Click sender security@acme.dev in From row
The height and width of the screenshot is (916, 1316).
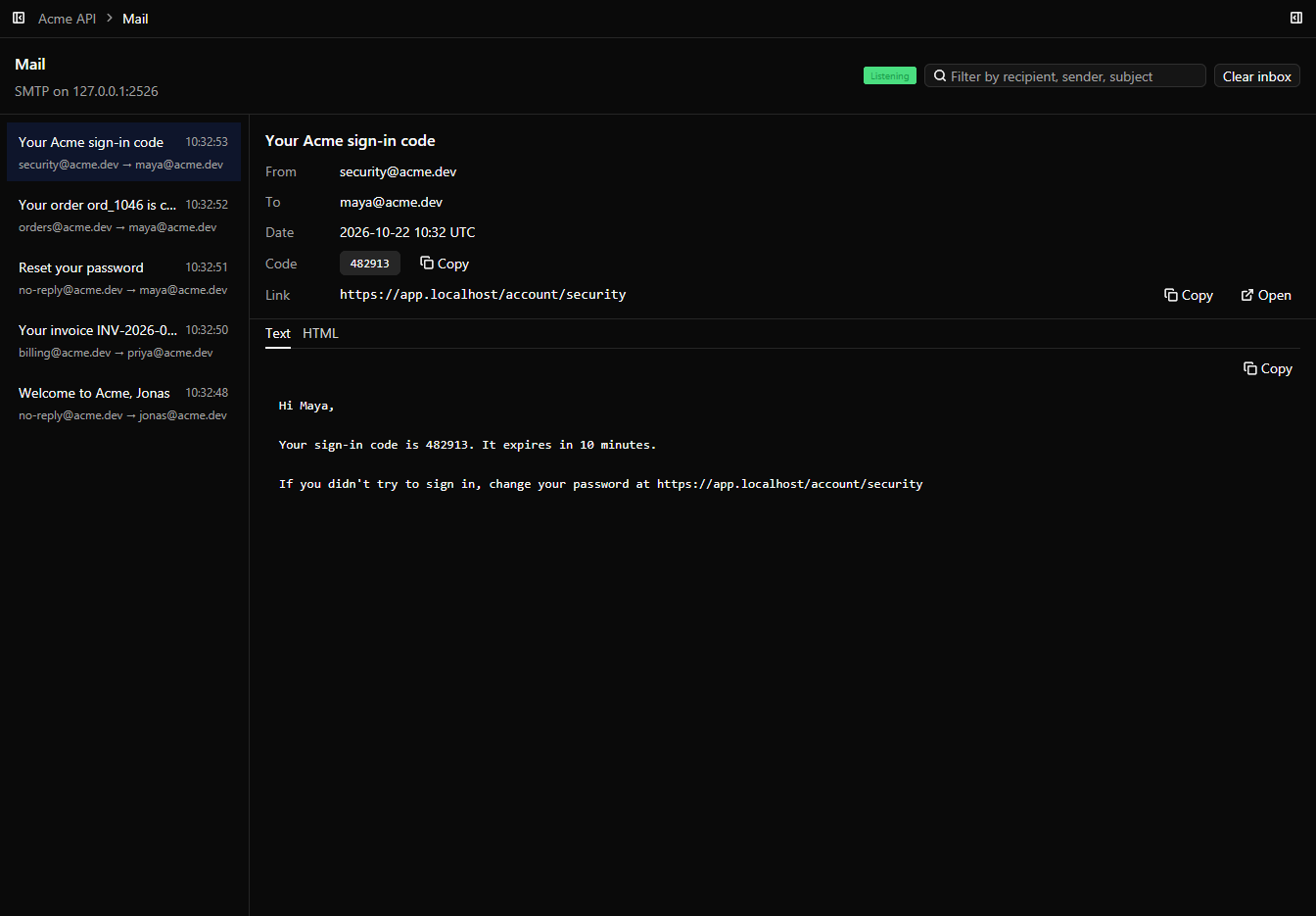399,171
